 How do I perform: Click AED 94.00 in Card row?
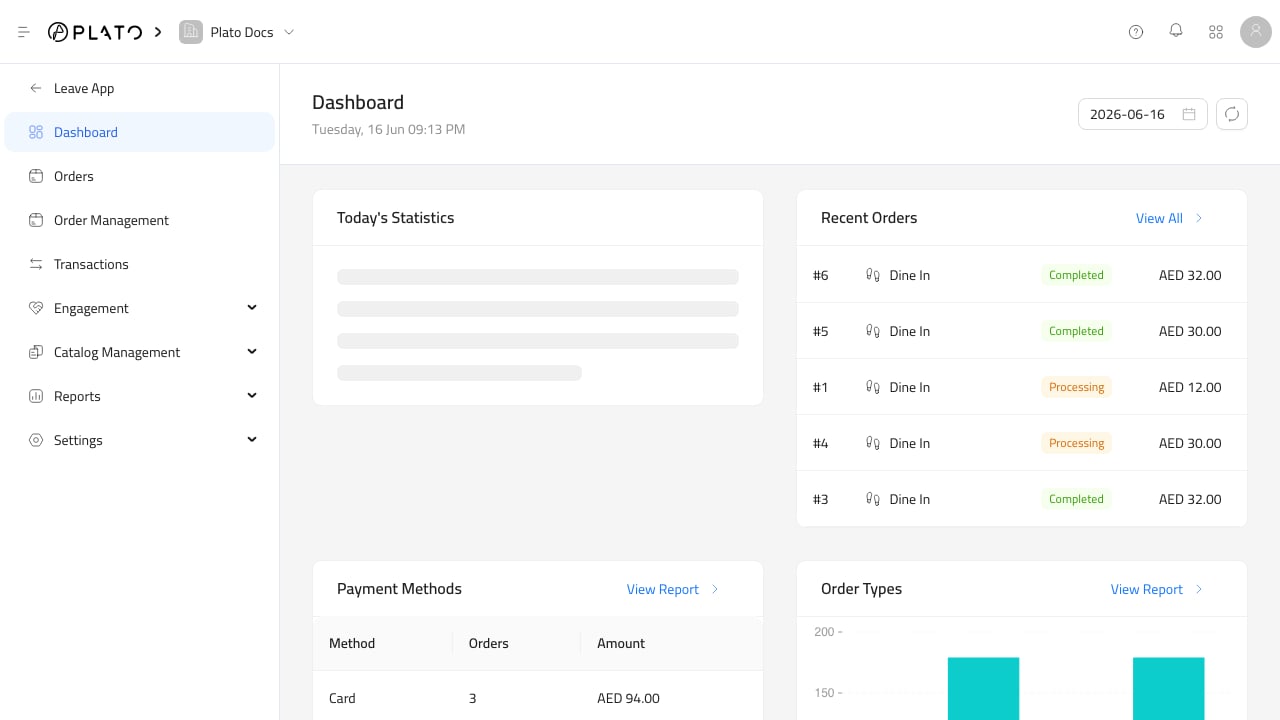point(628,698)
